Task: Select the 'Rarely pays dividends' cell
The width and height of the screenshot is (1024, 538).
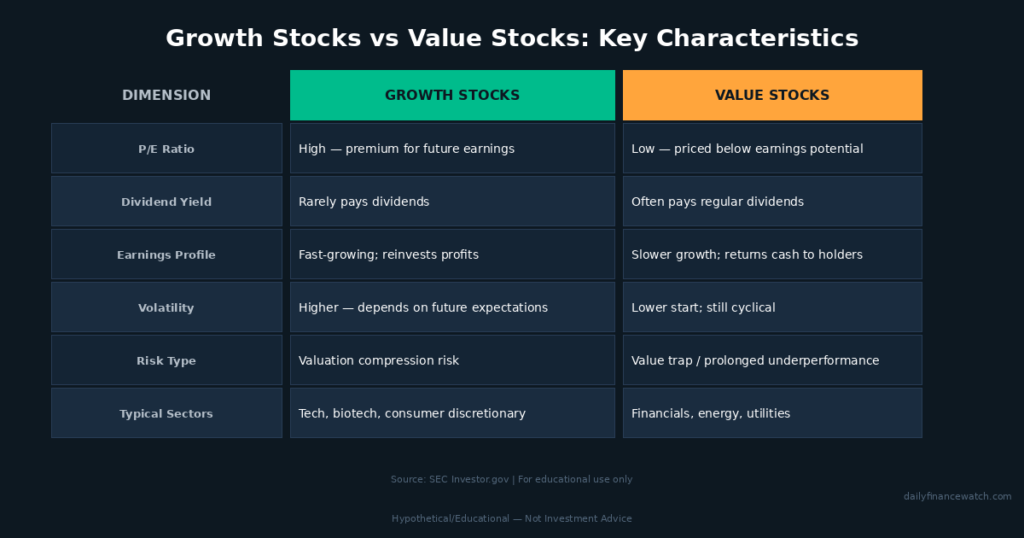Action: point(452,202)
